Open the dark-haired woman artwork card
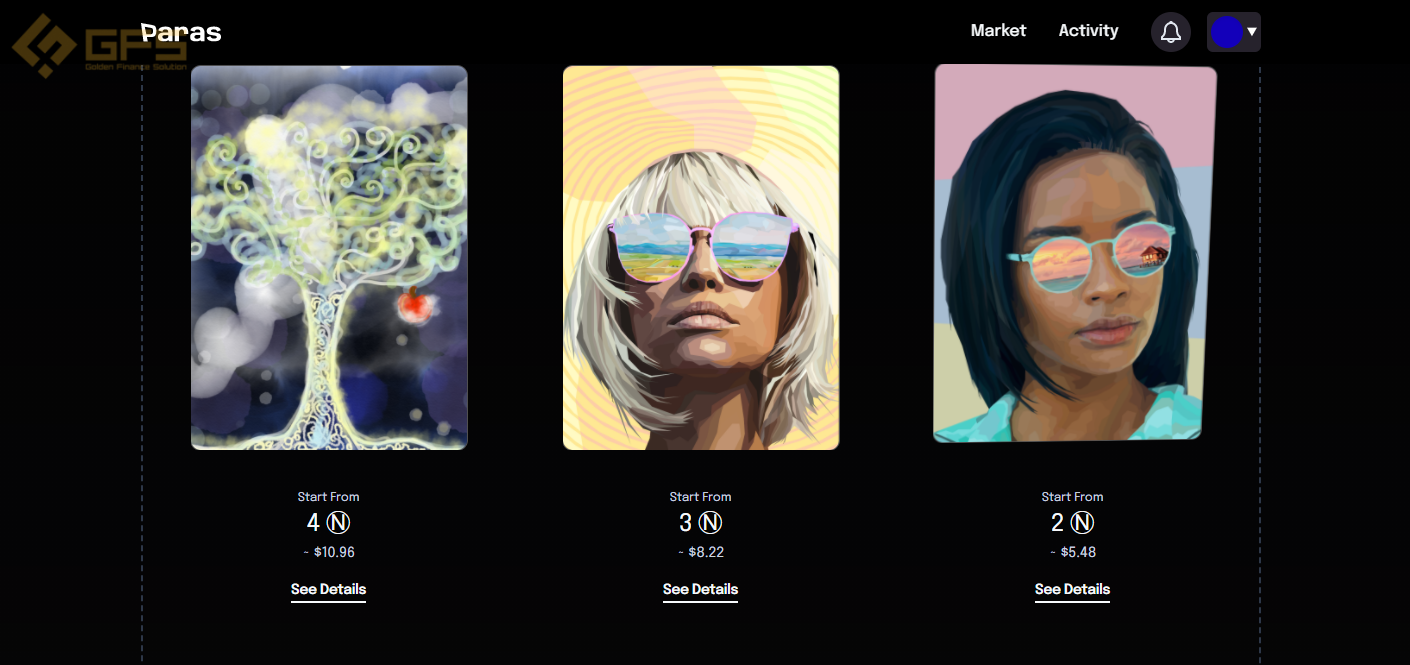Image resolution: width=1410 pixels, height=665 pixels. point(1075,253)
